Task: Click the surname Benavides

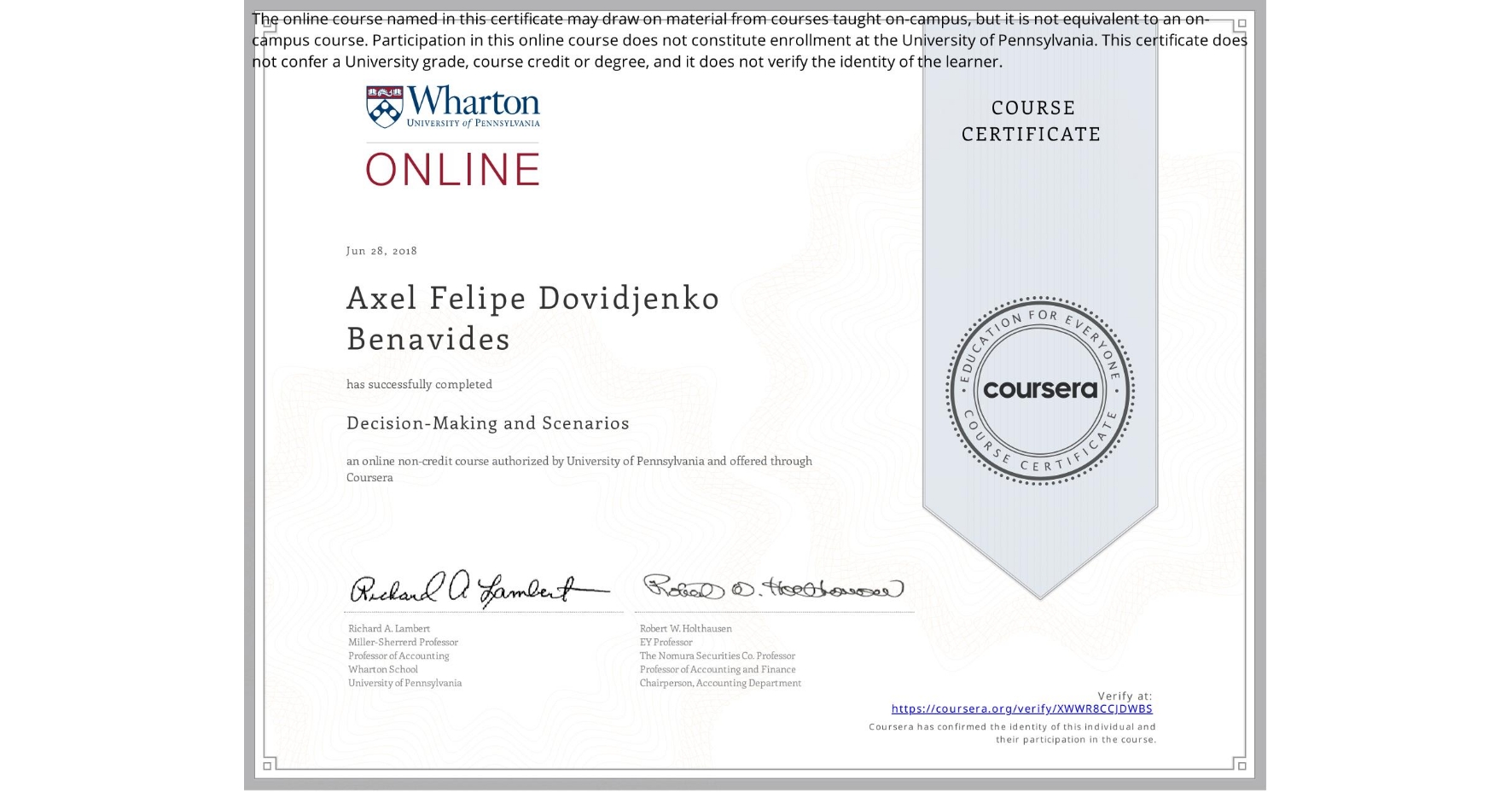Action: pos(428,339)
